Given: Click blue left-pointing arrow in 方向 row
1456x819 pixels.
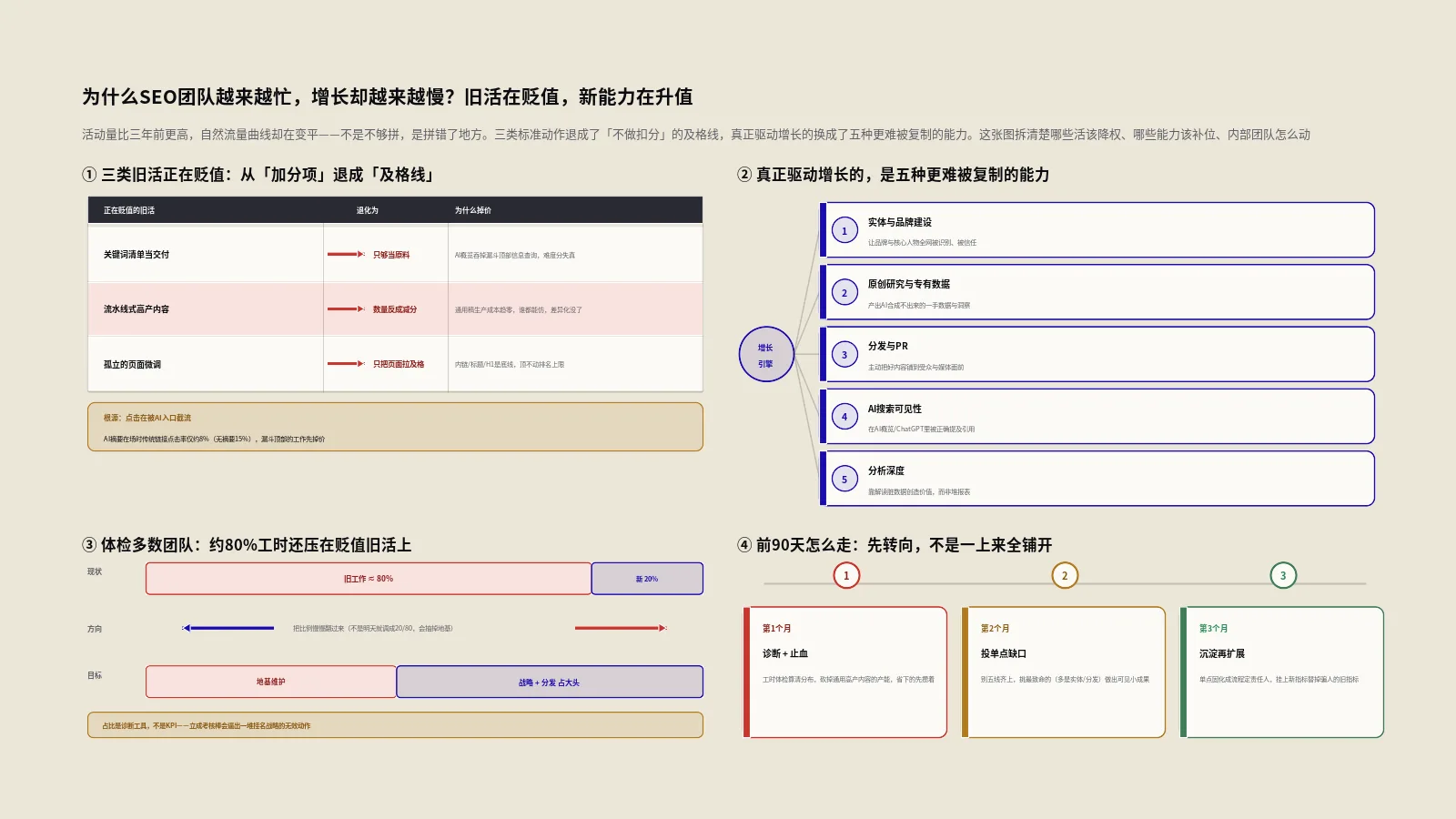Looking at the screenshot, I should coord(228,628).
